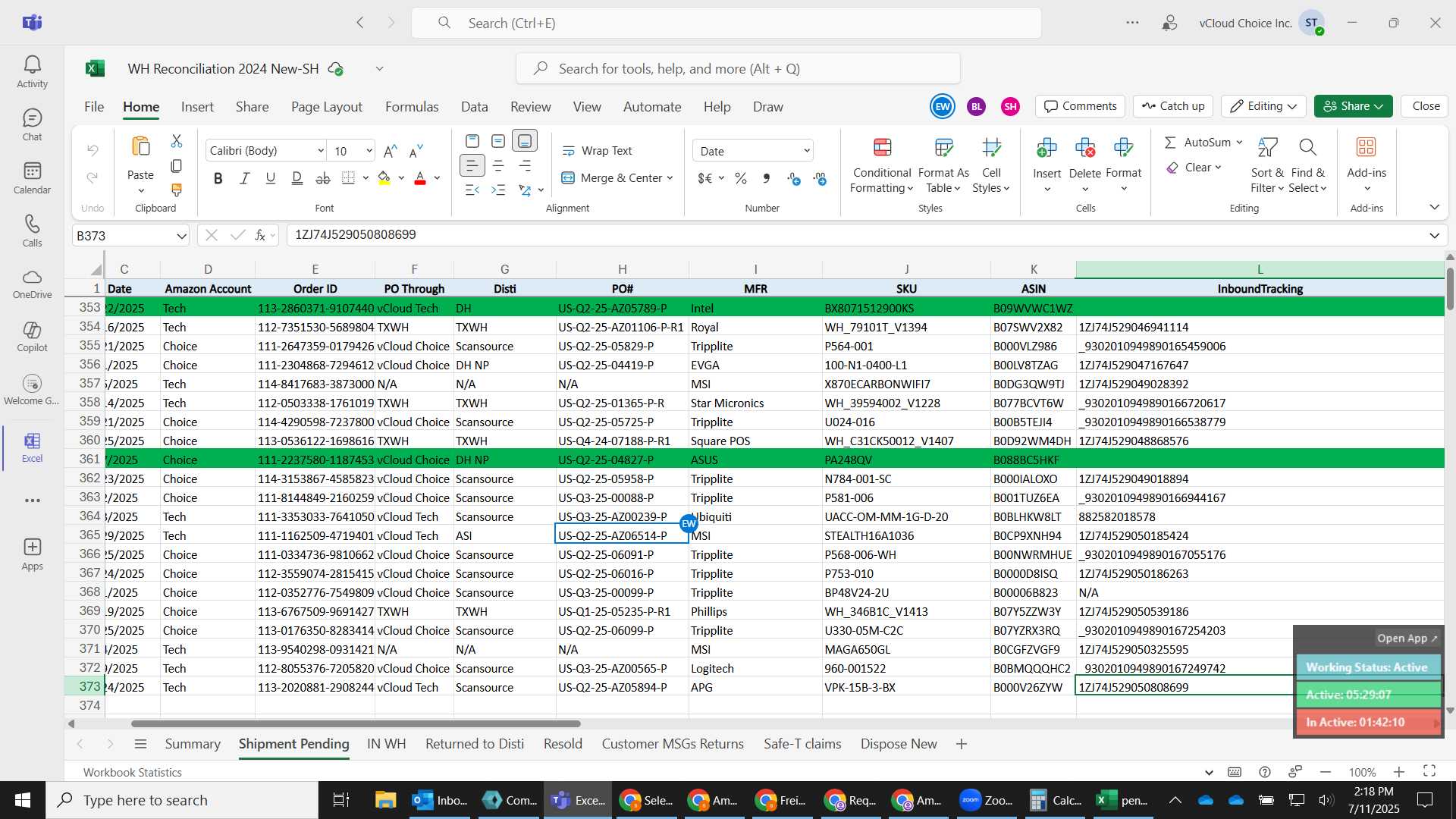Toggle middle align
This screenshot has height=819, width=1456.
498,141
